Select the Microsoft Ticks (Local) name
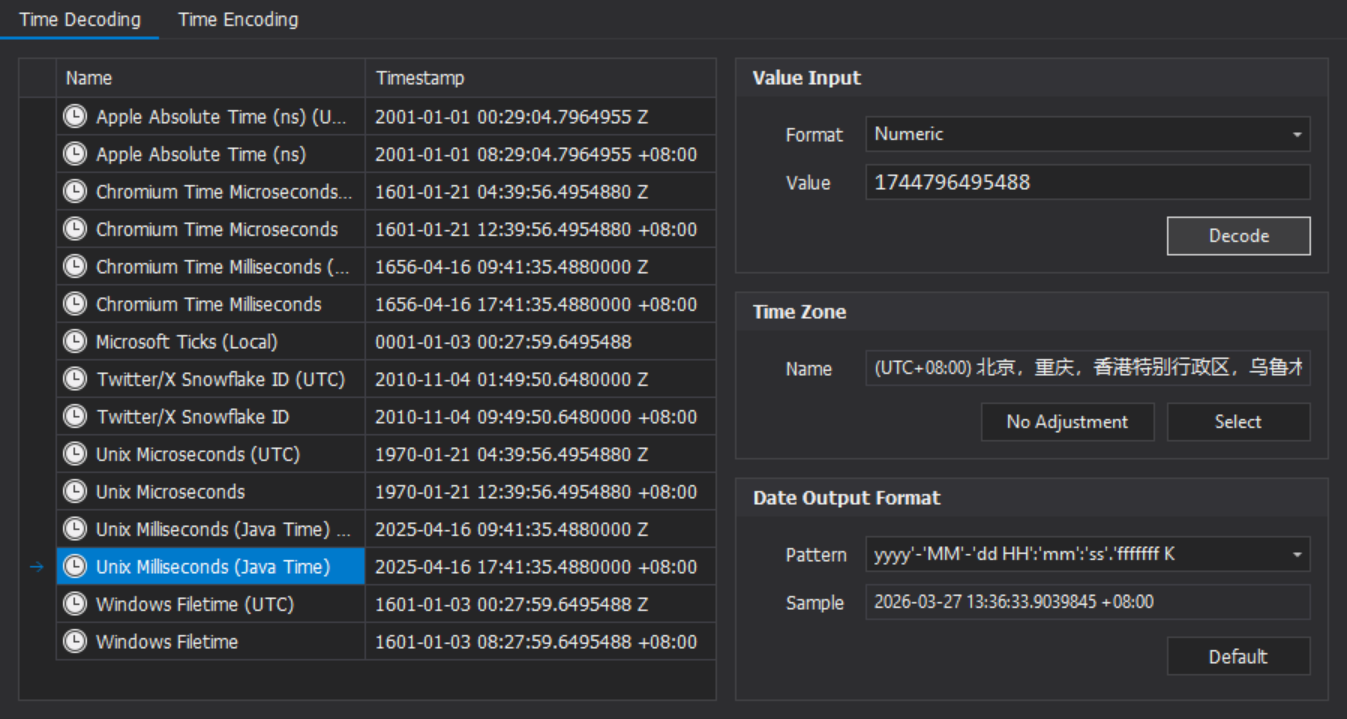Viewport: 1347px width, 719px height. [x=186, y=342]
